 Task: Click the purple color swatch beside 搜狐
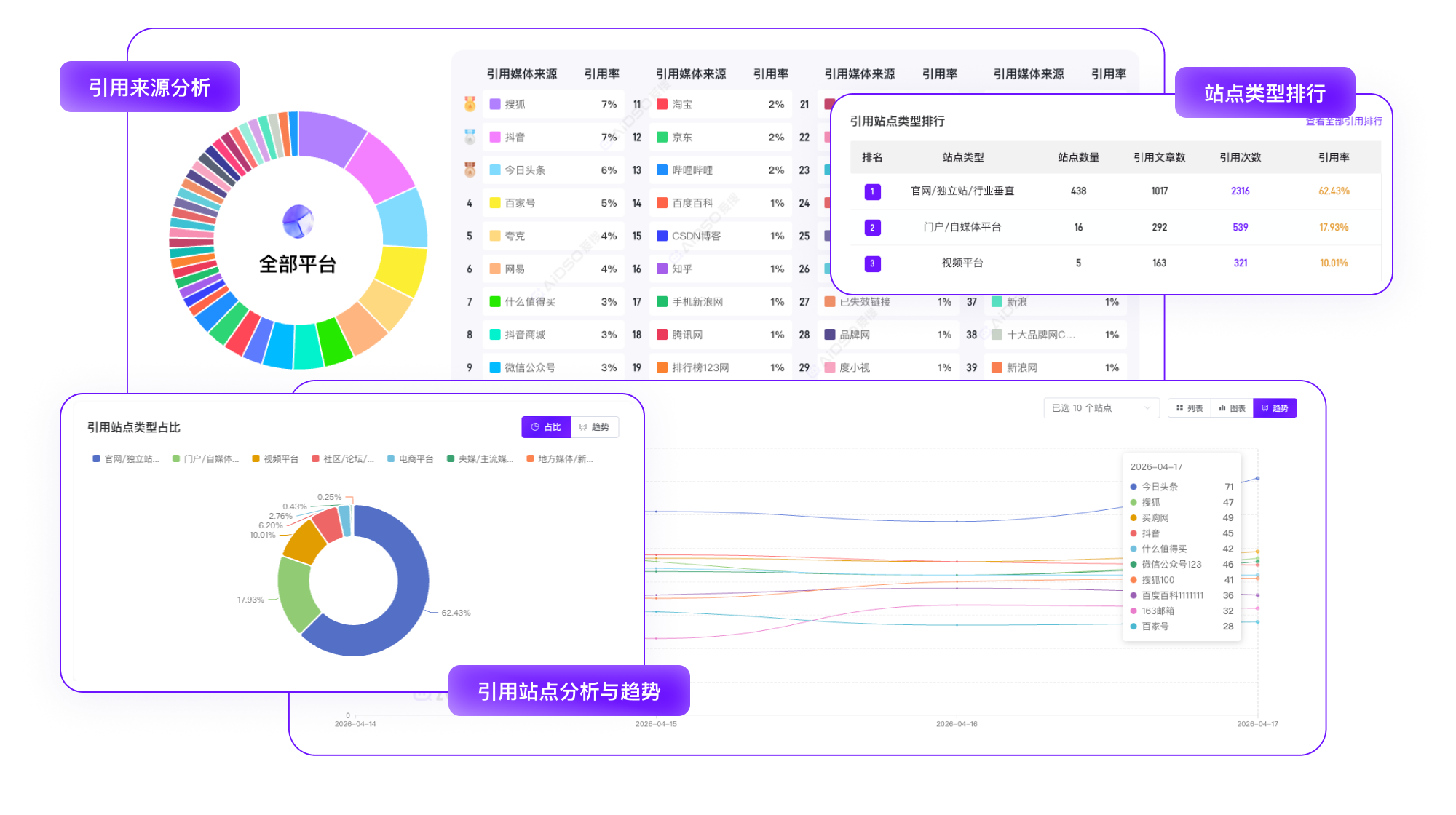pos(495,104)
